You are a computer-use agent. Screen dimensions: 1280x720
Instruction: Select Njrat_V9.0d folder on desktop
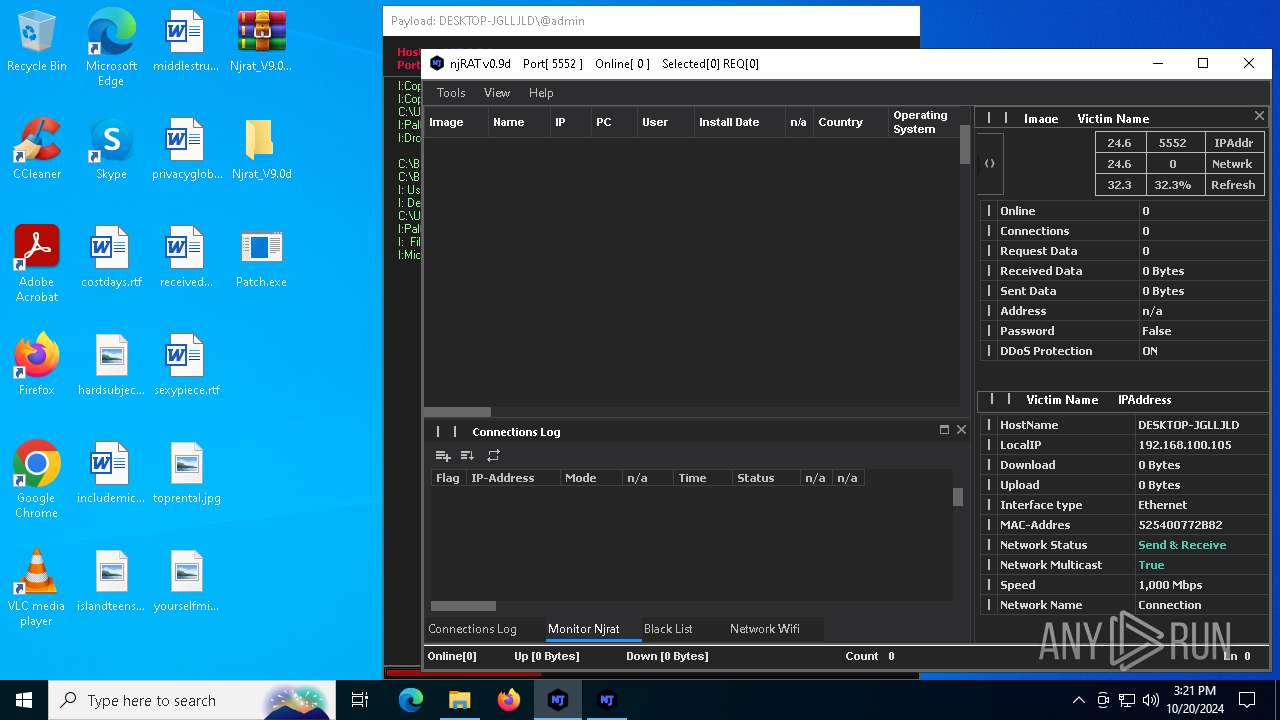pyautogui.click(x=261, y=150)
